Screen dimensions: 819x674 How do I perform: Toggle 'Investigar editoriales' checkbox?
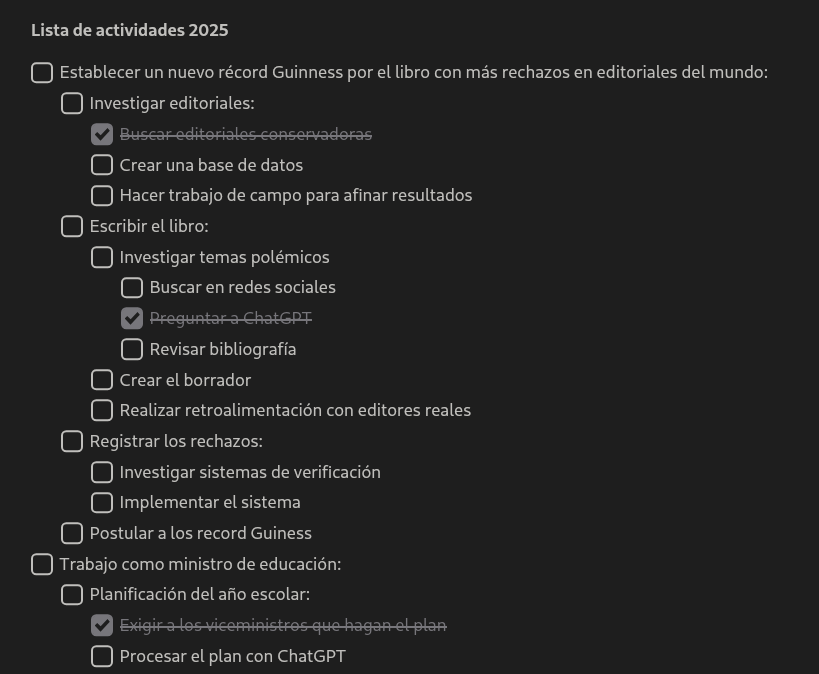point(72,103)
